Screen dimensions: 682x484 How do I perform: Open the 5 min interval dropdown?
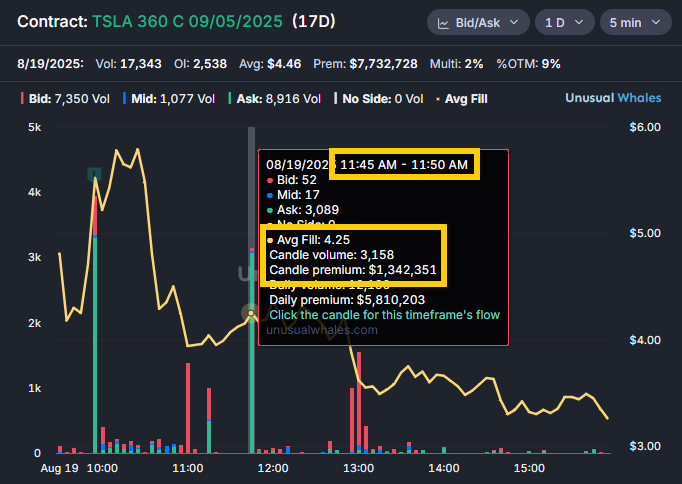coord(635,22)
